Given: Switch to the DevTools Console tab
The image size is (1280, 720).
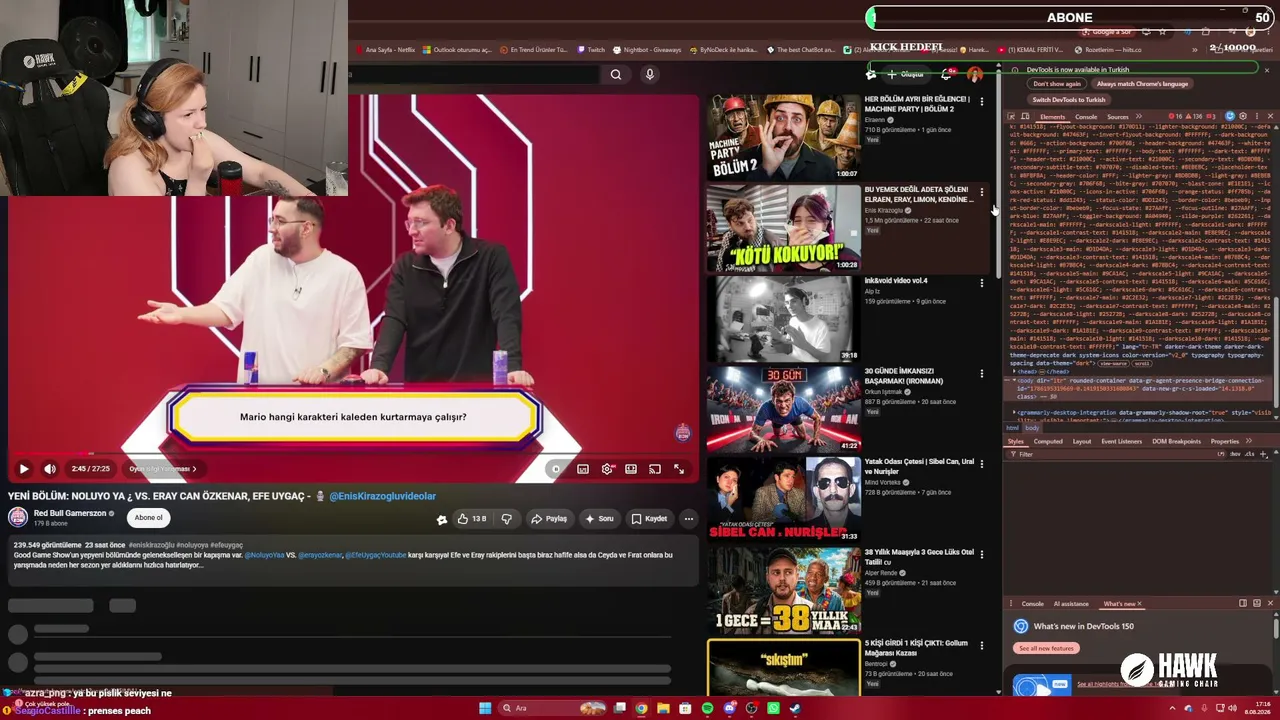Looking at the screenshot, I should click(1086, 117).
